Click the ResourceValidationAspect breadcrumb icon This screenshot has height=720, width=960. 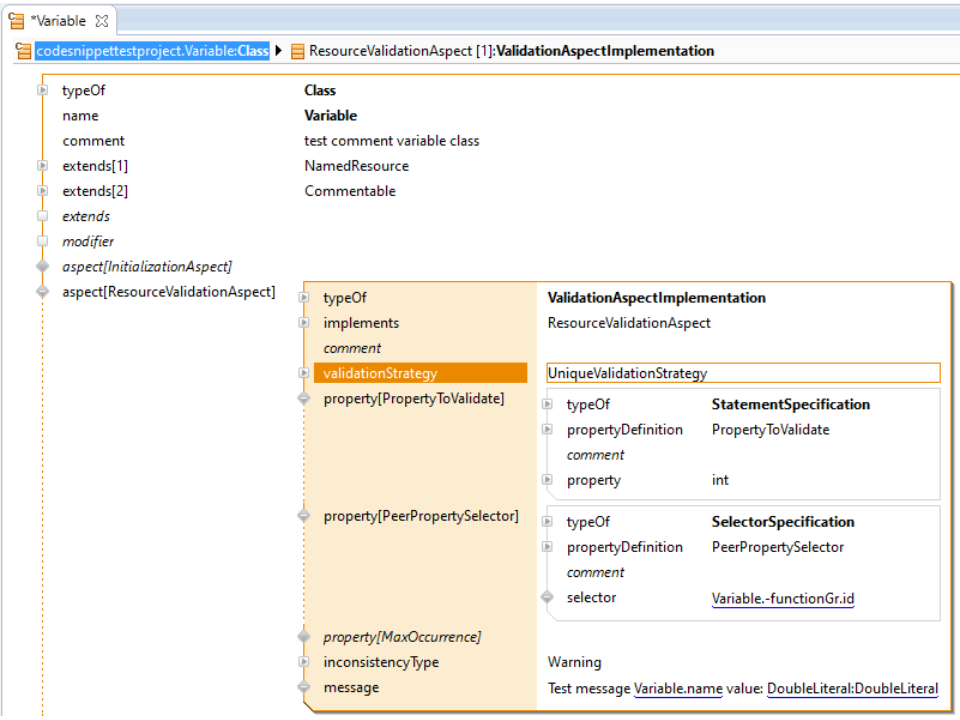(298, 51)
